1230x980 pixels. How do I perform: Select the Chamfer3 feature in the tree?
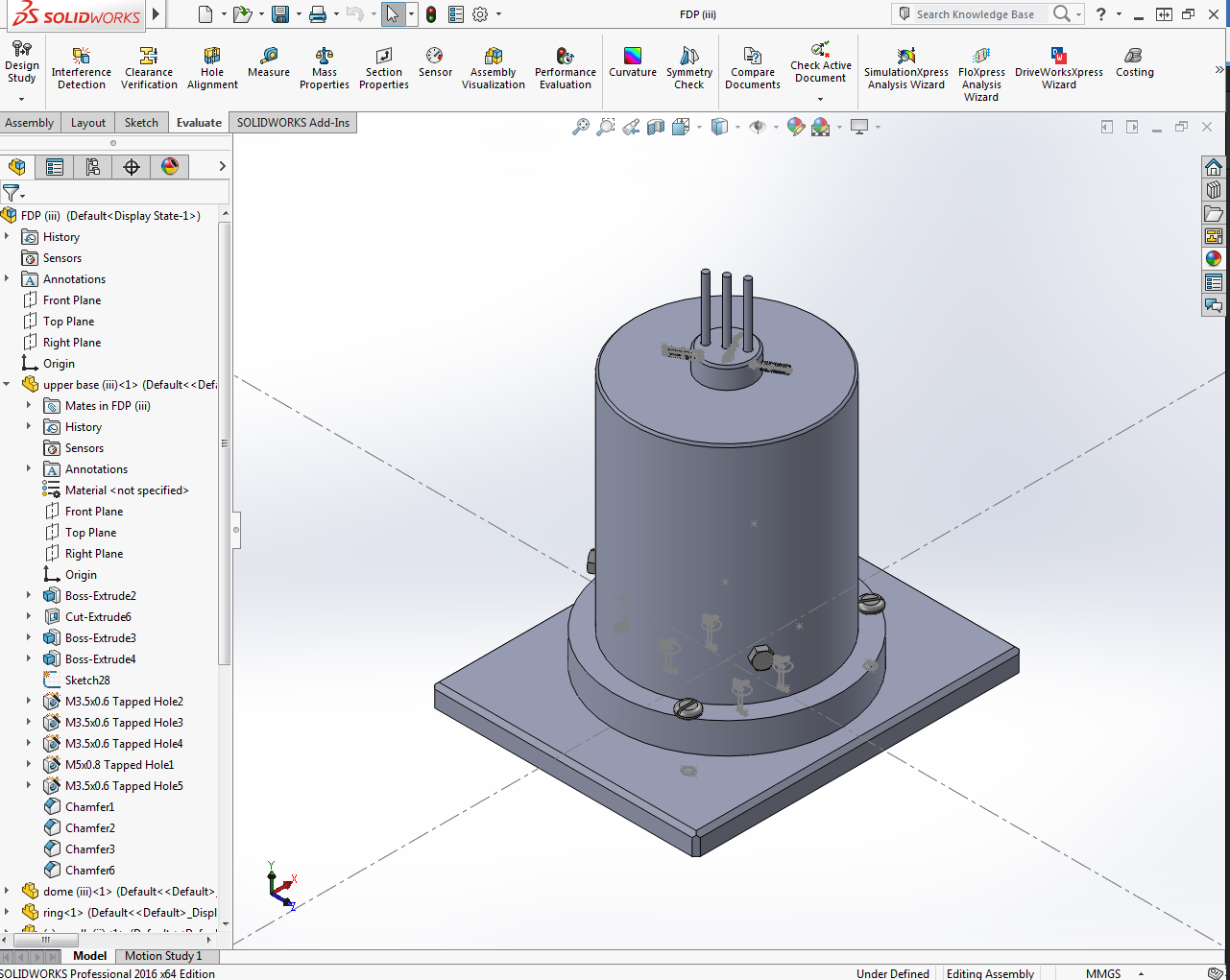click(89, 849)
